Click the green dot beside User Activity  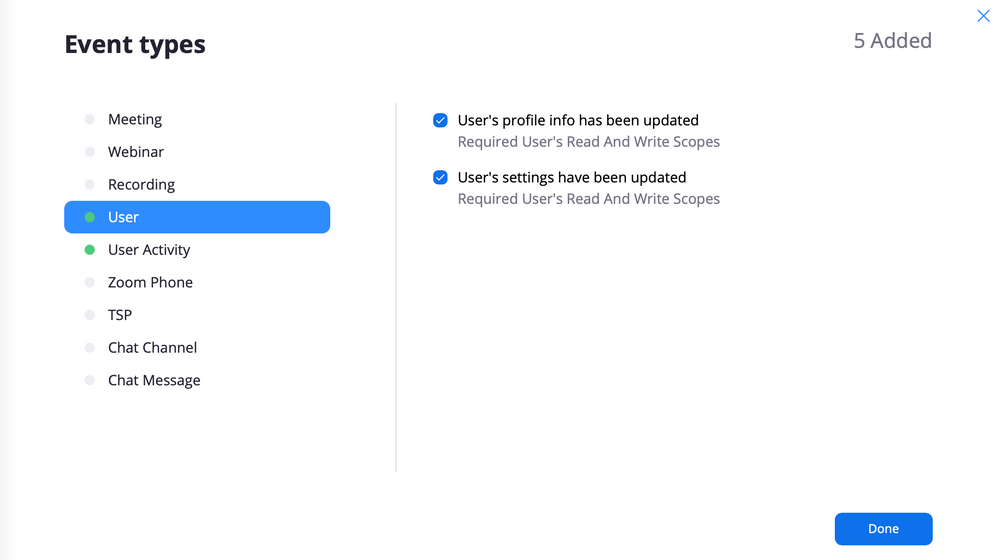(x=90, y=250)
